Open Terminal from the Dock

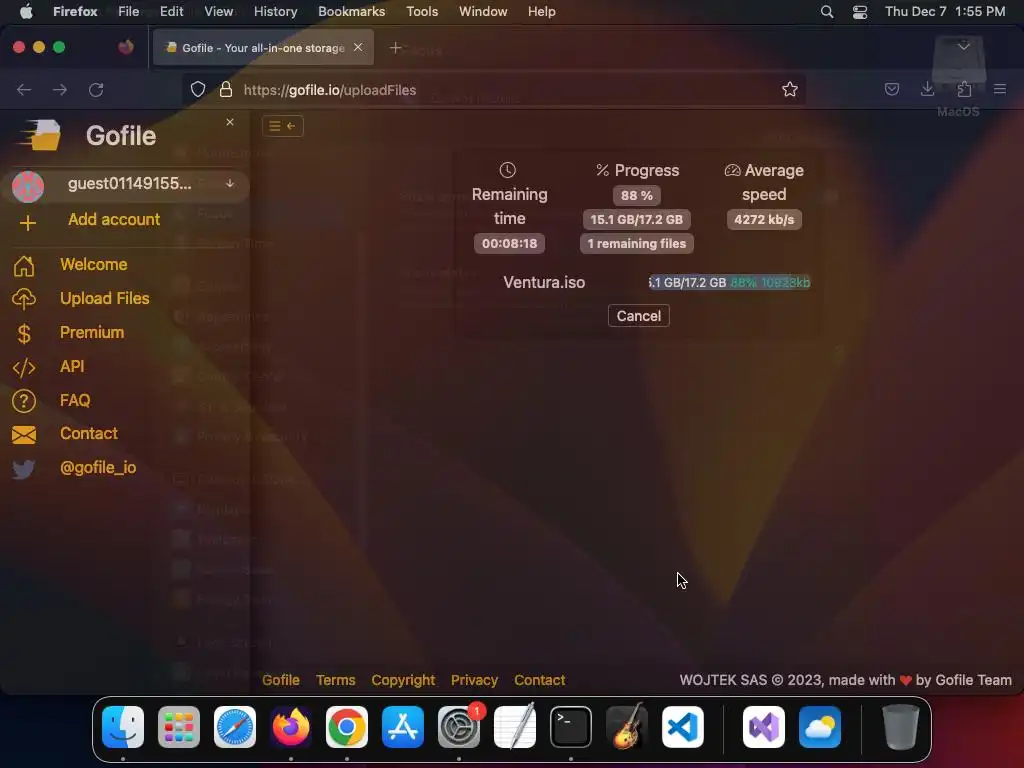click(571, 727)
